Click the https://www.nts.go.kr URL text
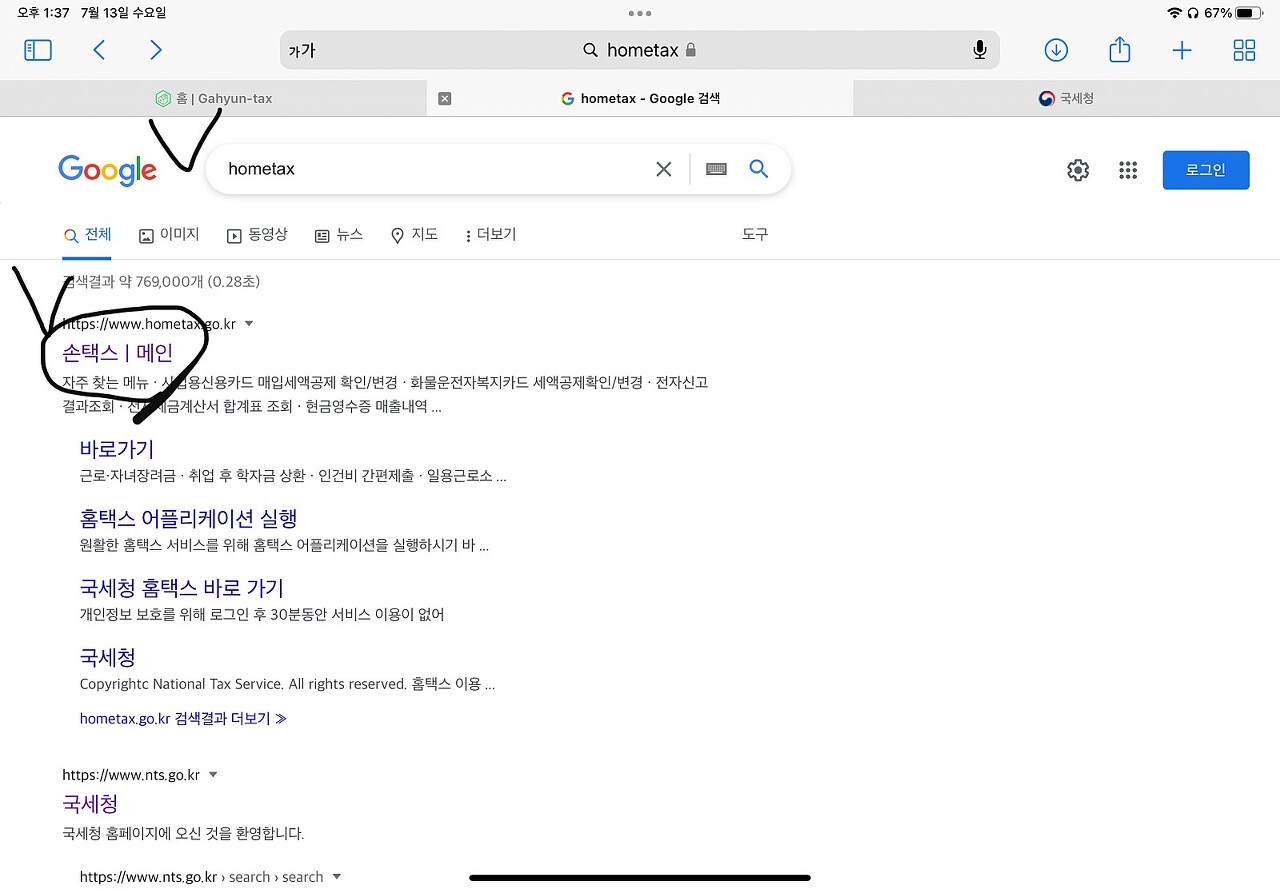1280x889 pixels. [131, 775]
